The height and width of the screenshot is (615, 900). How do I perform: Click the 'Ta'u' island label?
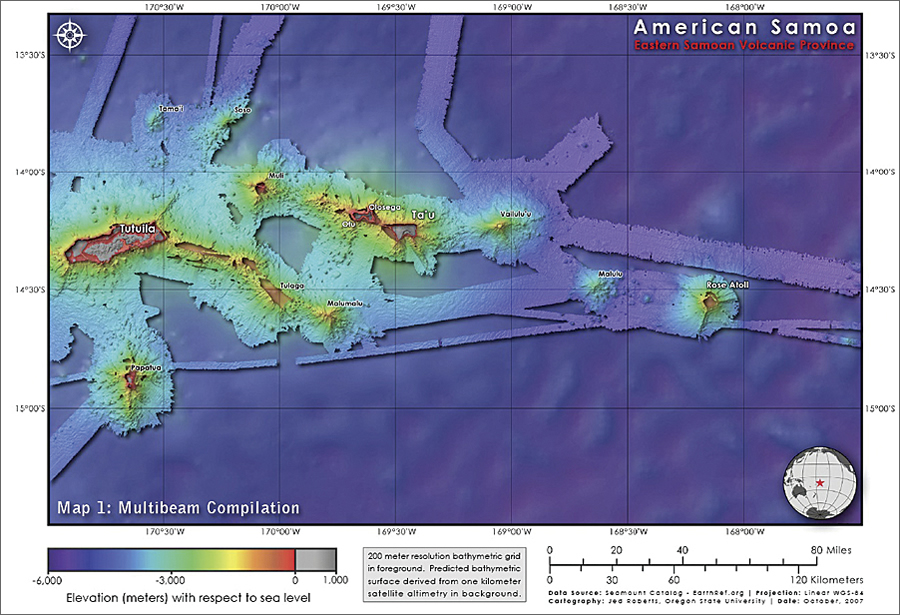(423, 215)
